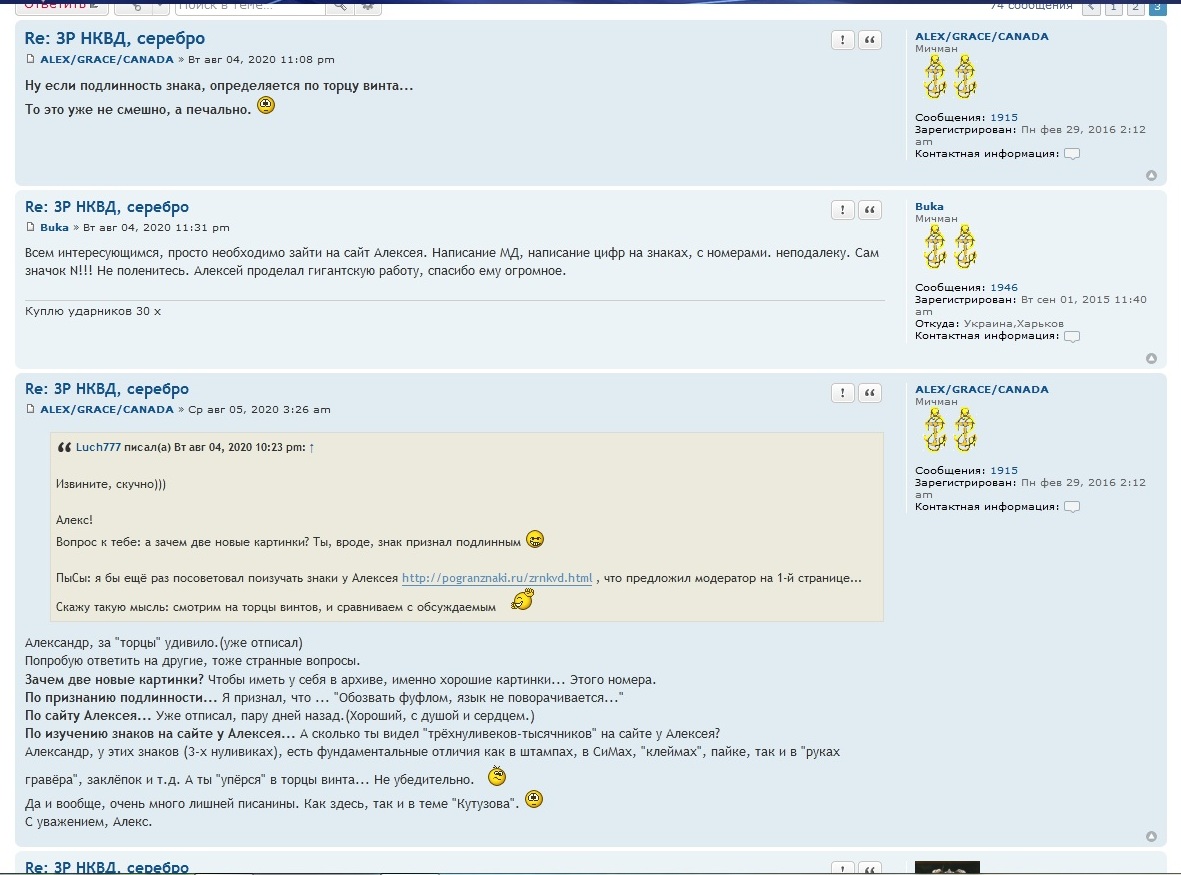Click the quote button on the 11:08 pm post
1181x875 pixels.
tap(870, 40)
